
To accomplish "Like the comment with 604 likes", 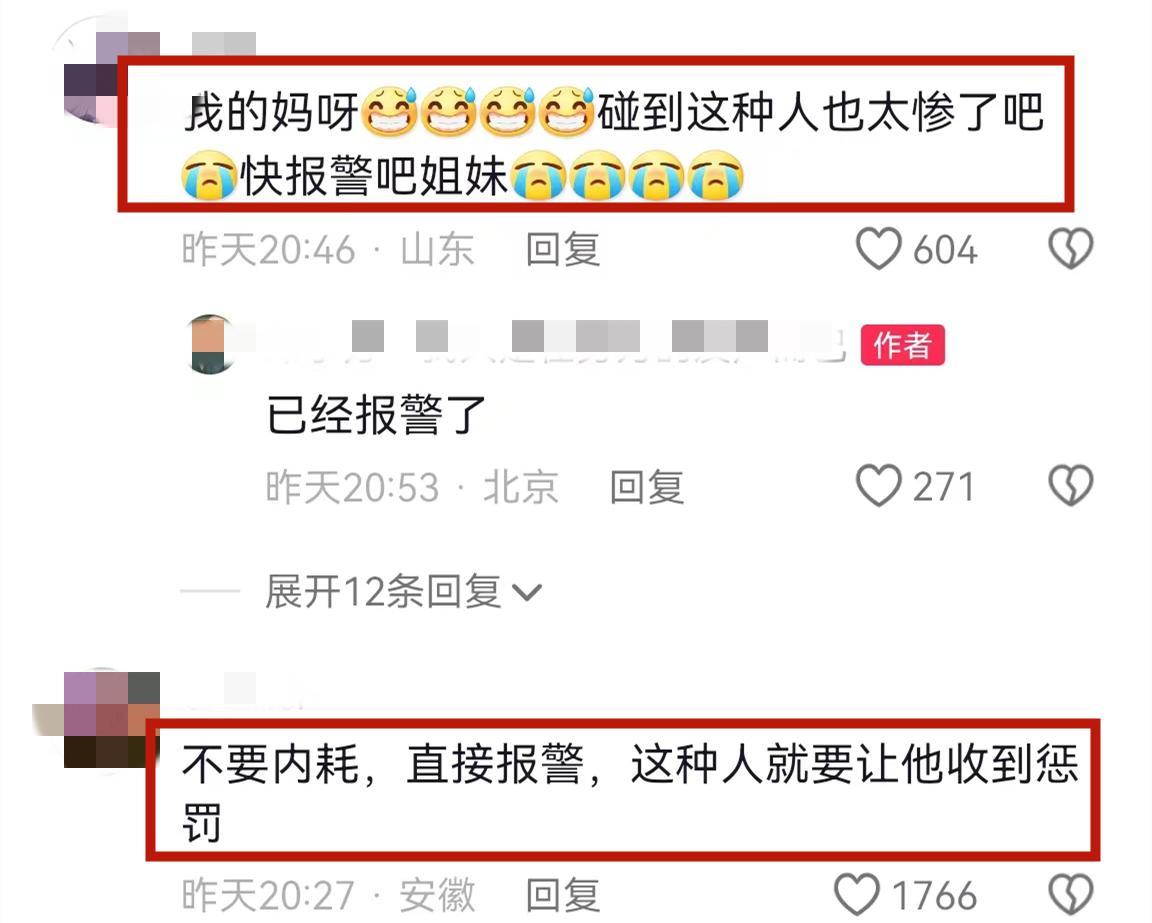I will 879,249.
